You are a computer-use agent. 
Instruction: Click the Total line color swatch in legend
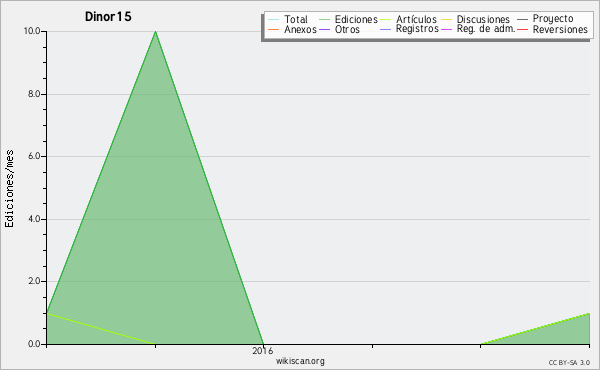click(274, 20)
